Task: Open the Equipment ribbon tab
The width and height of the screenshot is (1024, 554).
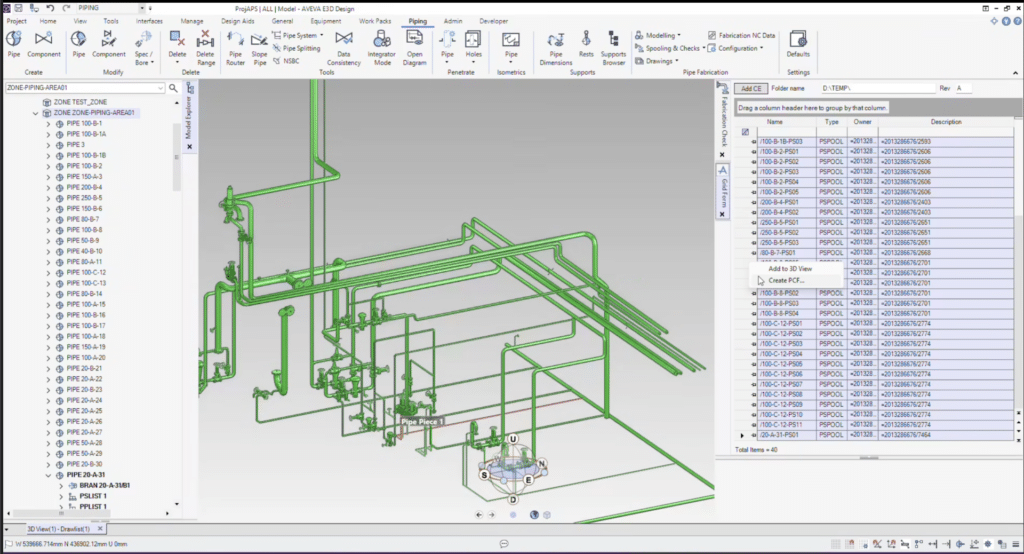Action: pos(325,21)
